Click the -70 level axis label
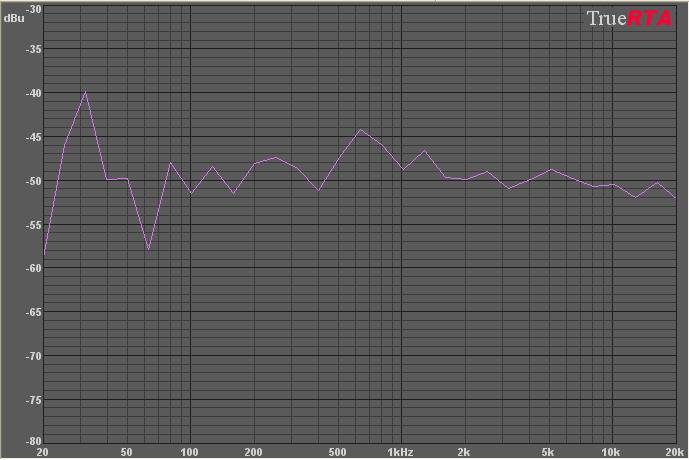 click(x=34, y=356)
